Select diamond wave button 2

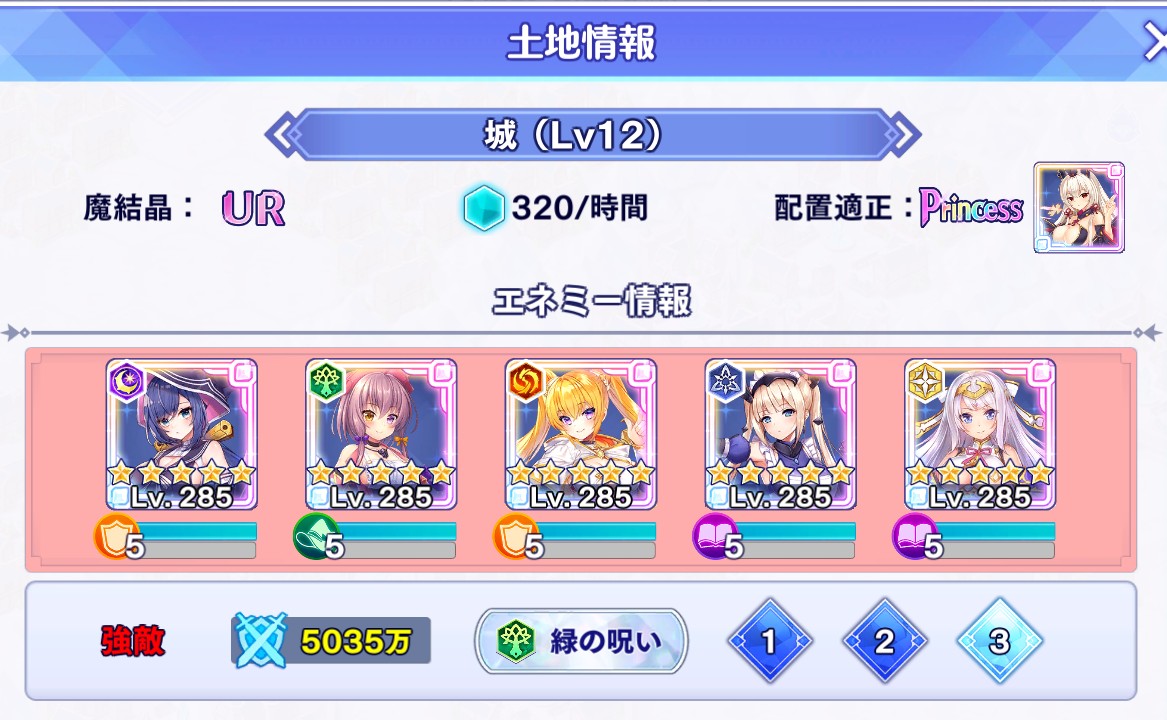point(884,640)
